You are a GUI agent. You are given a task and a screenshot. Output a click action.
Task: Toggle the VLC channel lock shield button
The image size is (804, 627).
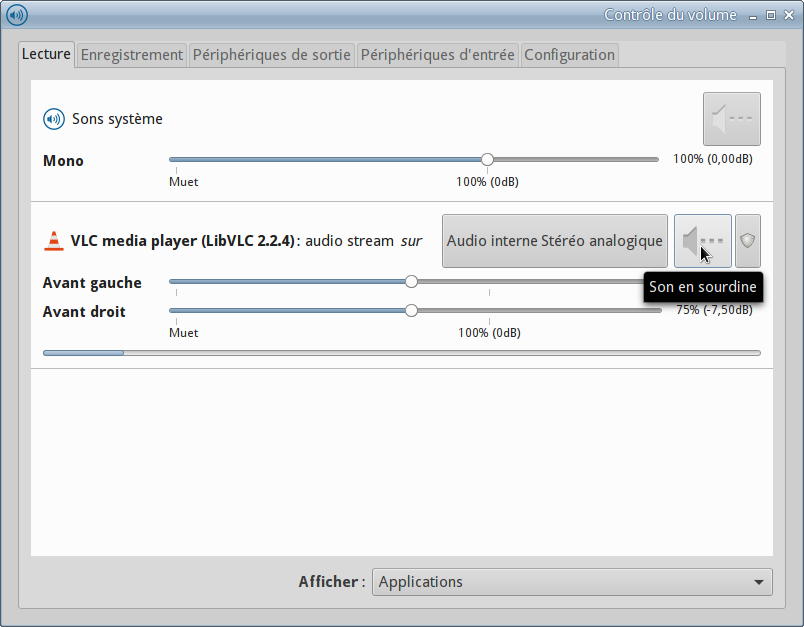tap(747, 241)
